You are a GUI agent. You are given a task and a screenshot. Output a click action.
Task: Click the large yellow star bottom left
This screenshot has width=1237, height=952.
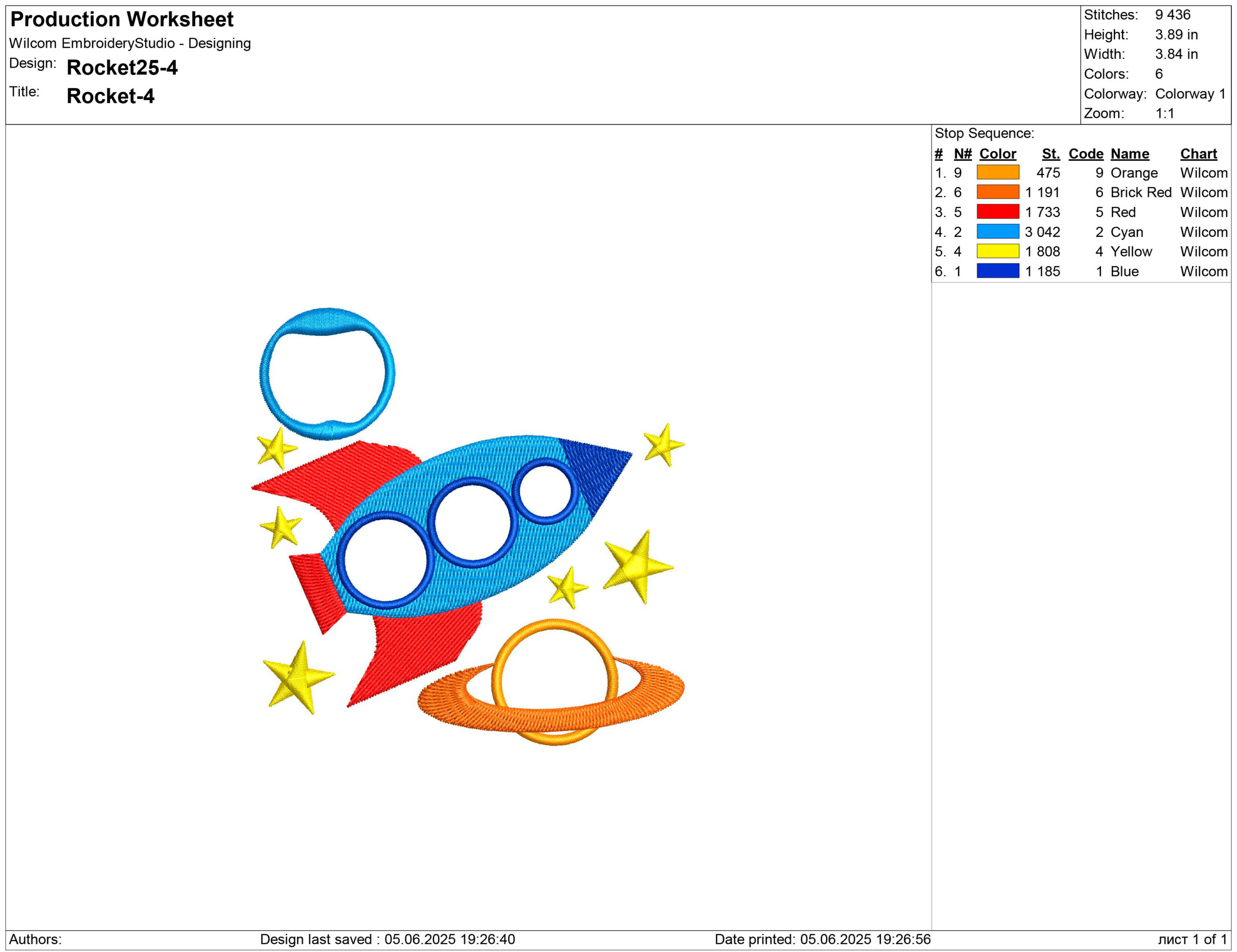(299, 676)
